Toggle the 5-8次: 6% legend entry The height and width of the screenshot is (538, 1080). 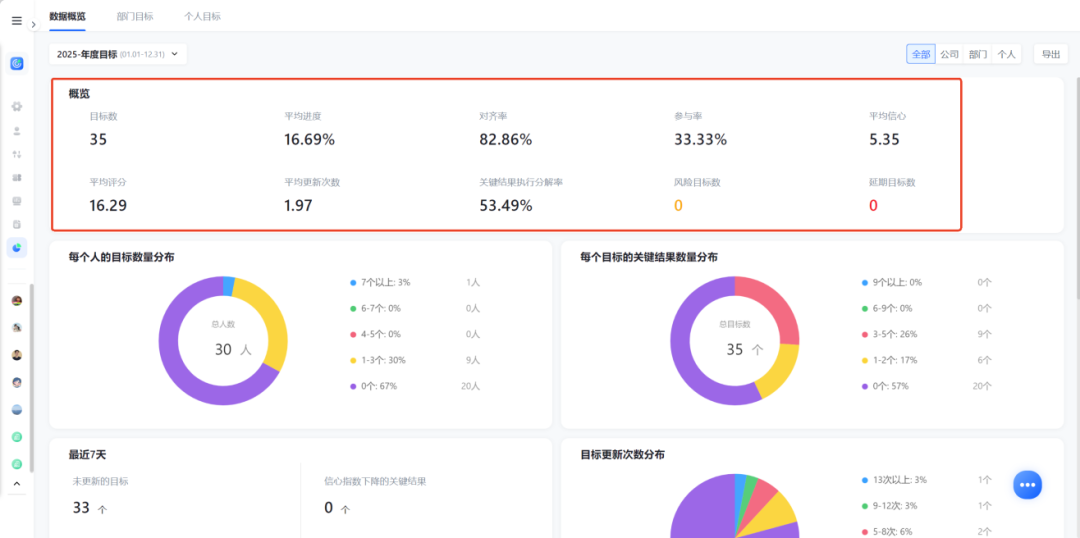tap(888, 531)
